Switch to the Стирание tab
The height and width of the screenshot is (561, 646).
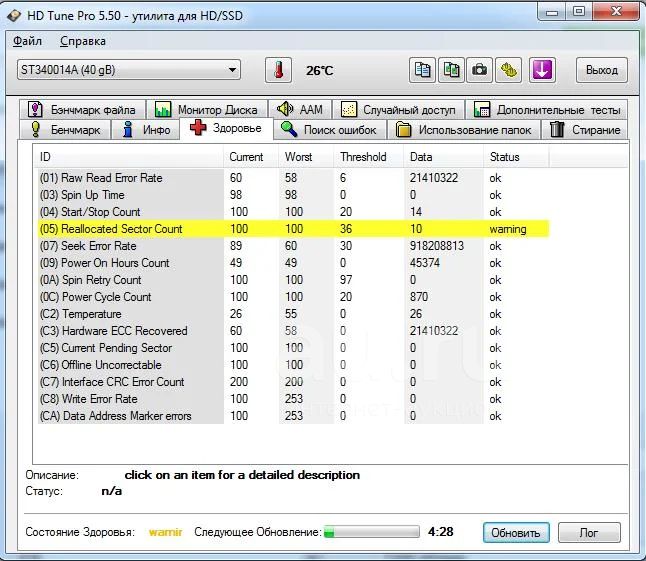point(585,130)
